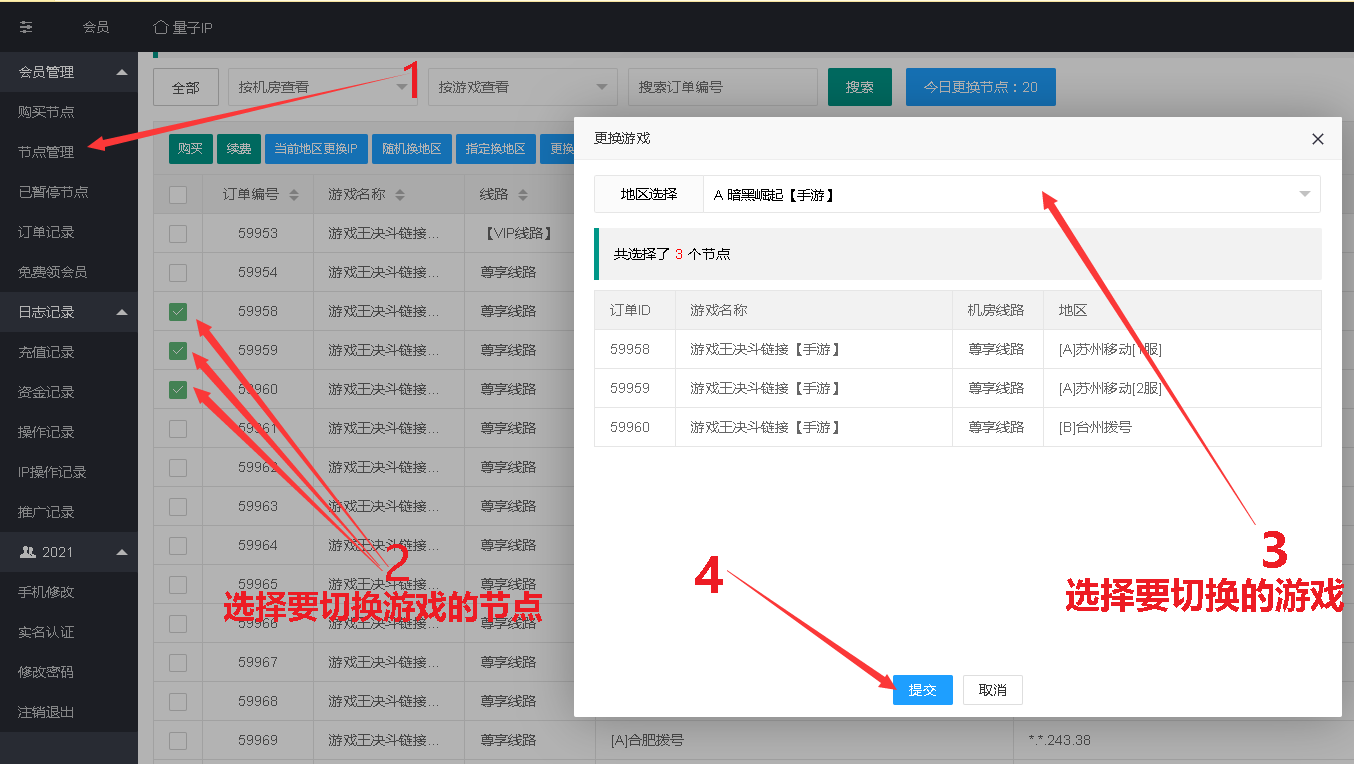The height and width of the screenshot is (764, 1354).
Task: Tick the checkbox for order 59953
Action: tap(178, 234)
